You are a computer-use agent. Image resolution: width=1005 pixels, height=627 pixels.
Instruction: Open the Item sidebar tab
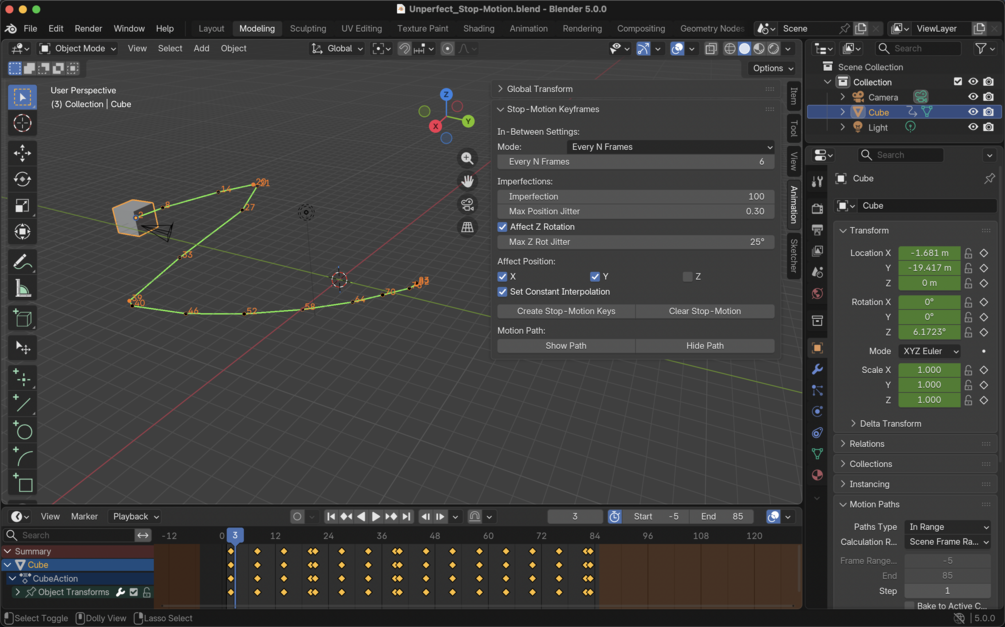(794, 96)
